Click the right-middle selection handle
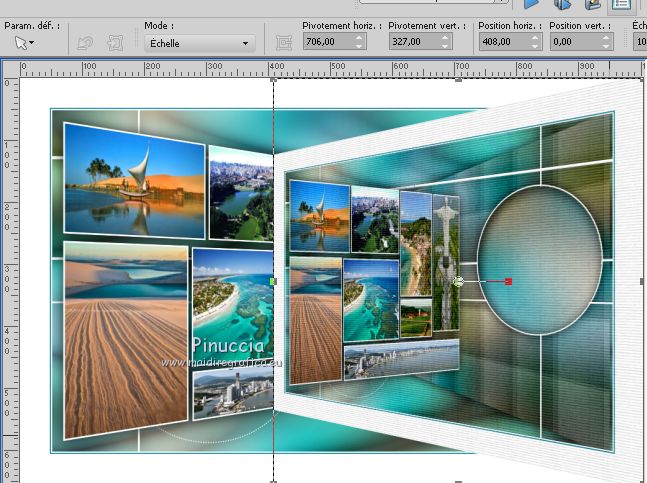 (x=641, y=282)
